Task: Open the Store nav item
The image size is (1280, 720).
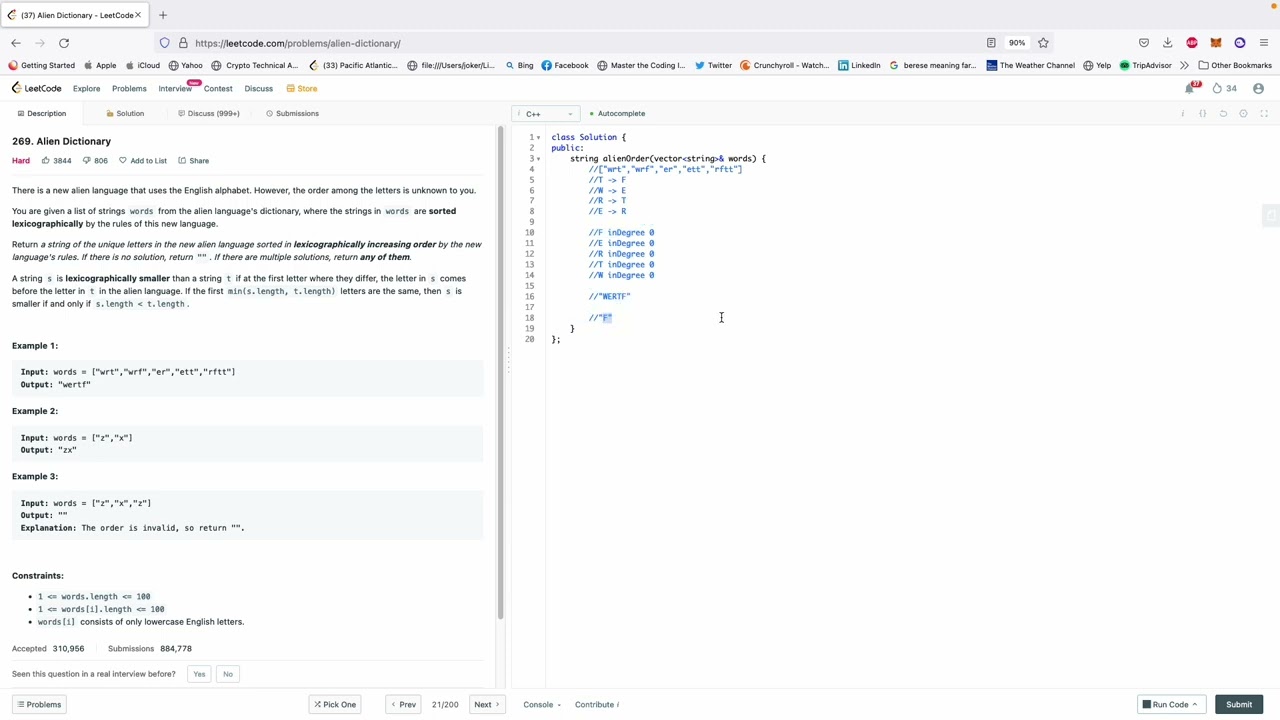Action: [x=301, y=88]
